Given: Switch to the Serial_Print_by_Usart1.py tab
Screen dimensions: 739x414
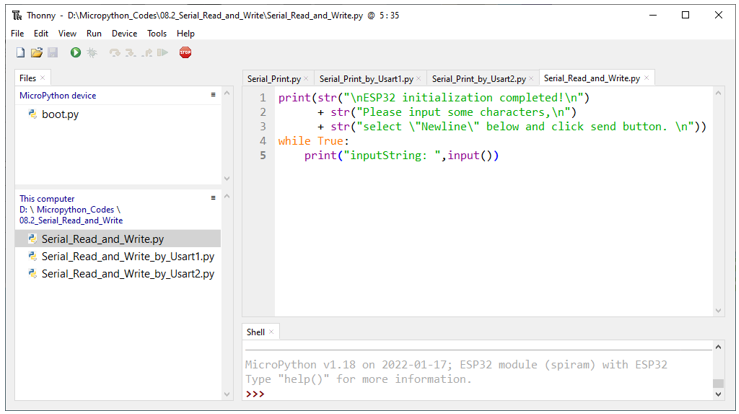Looking at the screenshot, I should point(366,79).
